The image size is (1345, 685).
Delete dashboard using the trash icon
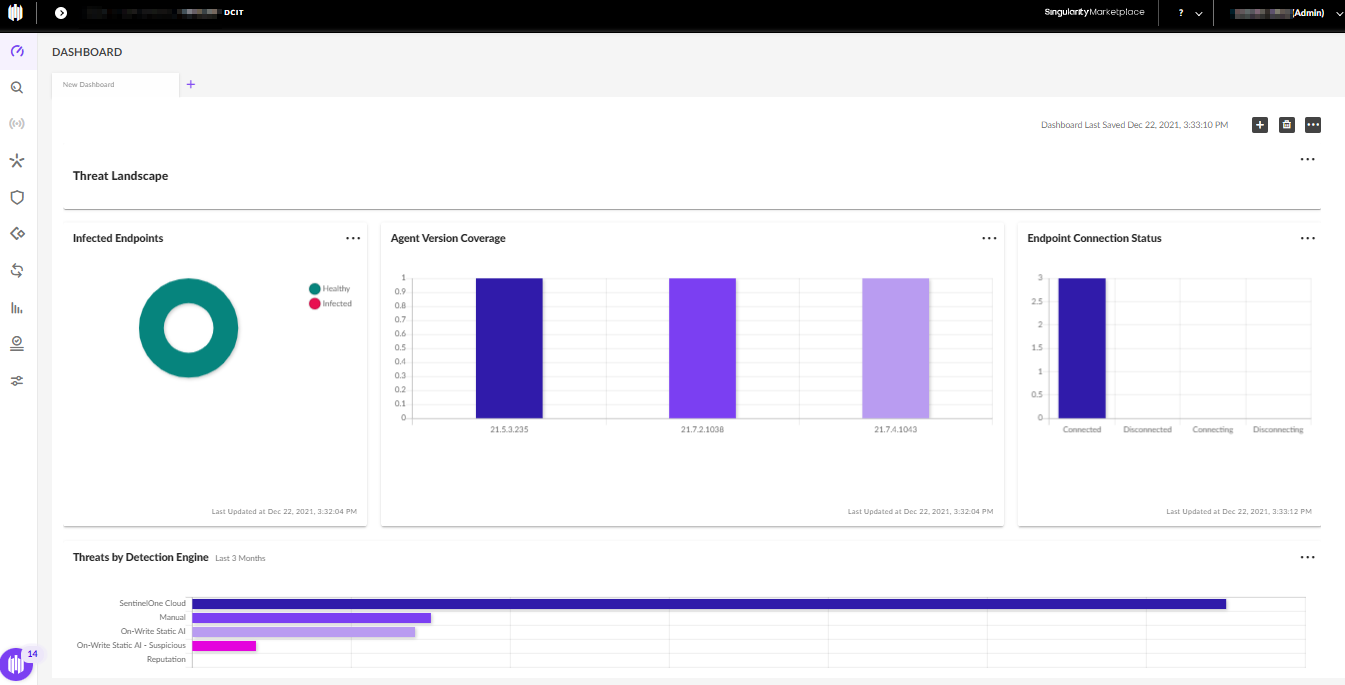1287,125
